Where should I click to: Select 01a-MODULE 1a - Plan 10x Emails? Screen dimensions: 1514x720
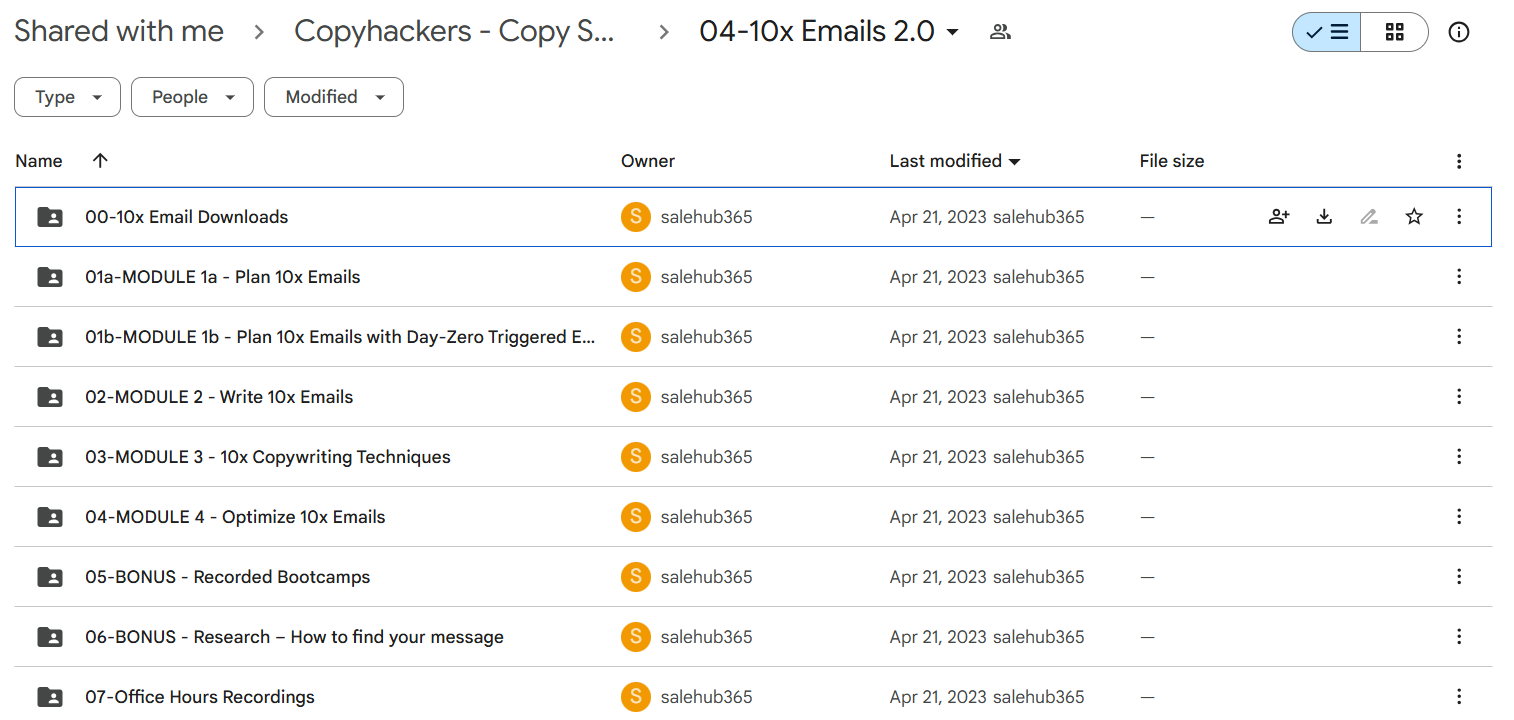[223, 277]
